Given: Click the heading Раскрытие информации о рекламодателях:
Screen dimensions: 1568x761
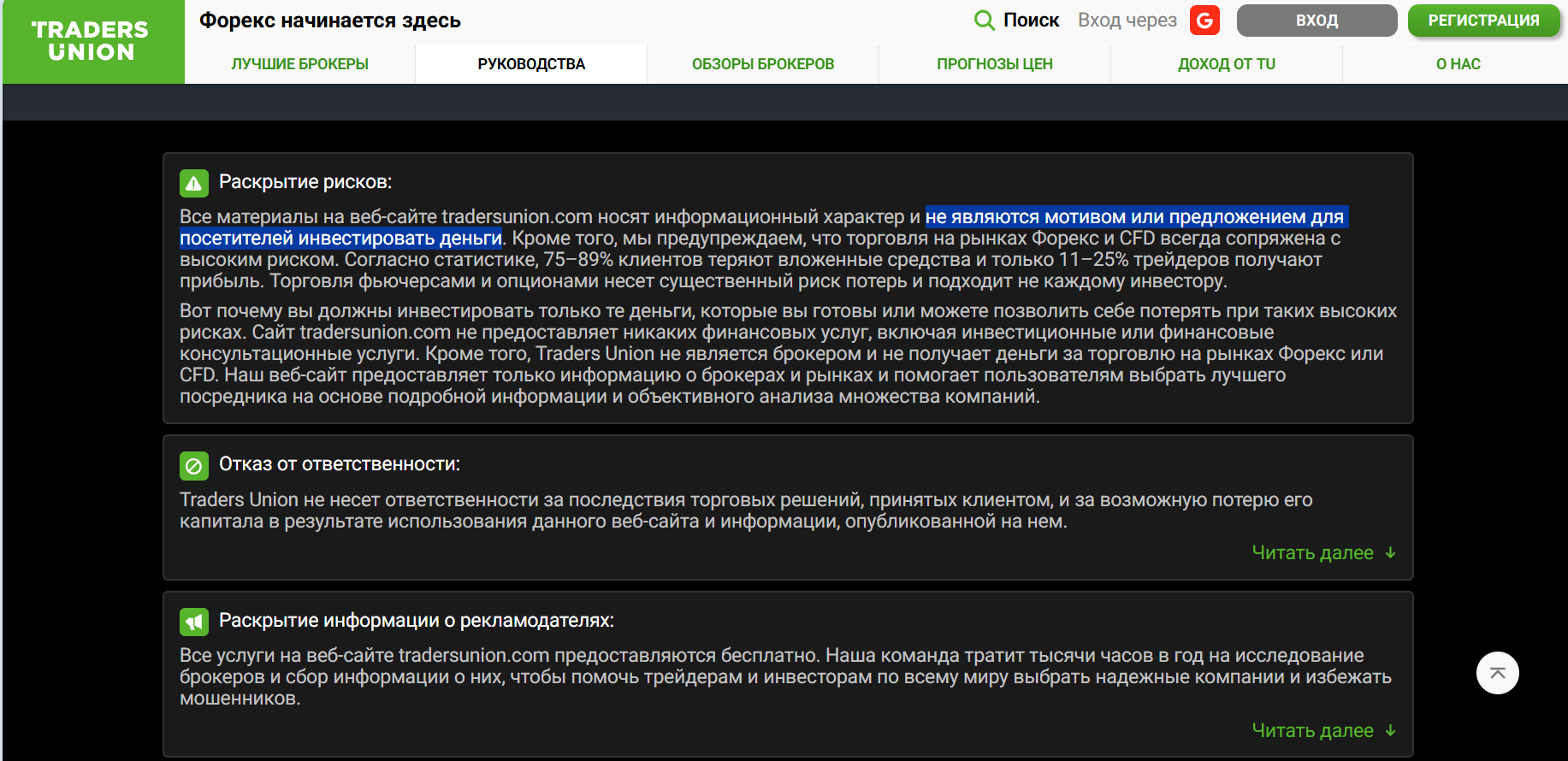Looking at the screenshot, I should point(417,620).
